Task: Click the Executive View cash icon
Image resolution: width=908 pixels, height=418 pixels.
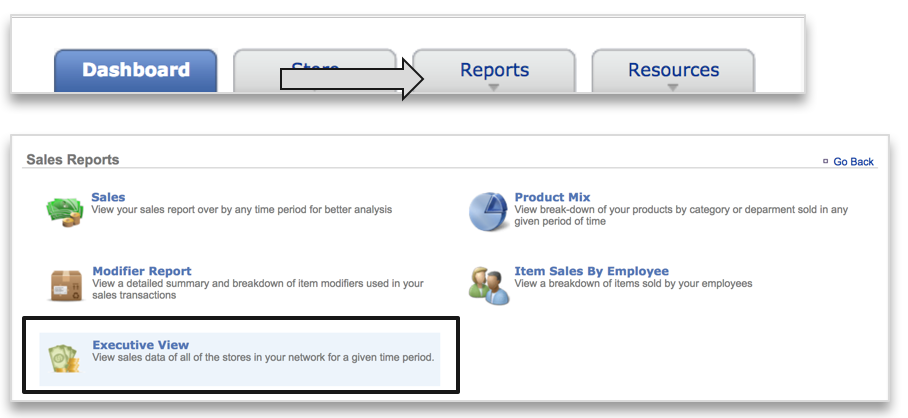Action: click(x=66, y=359)
